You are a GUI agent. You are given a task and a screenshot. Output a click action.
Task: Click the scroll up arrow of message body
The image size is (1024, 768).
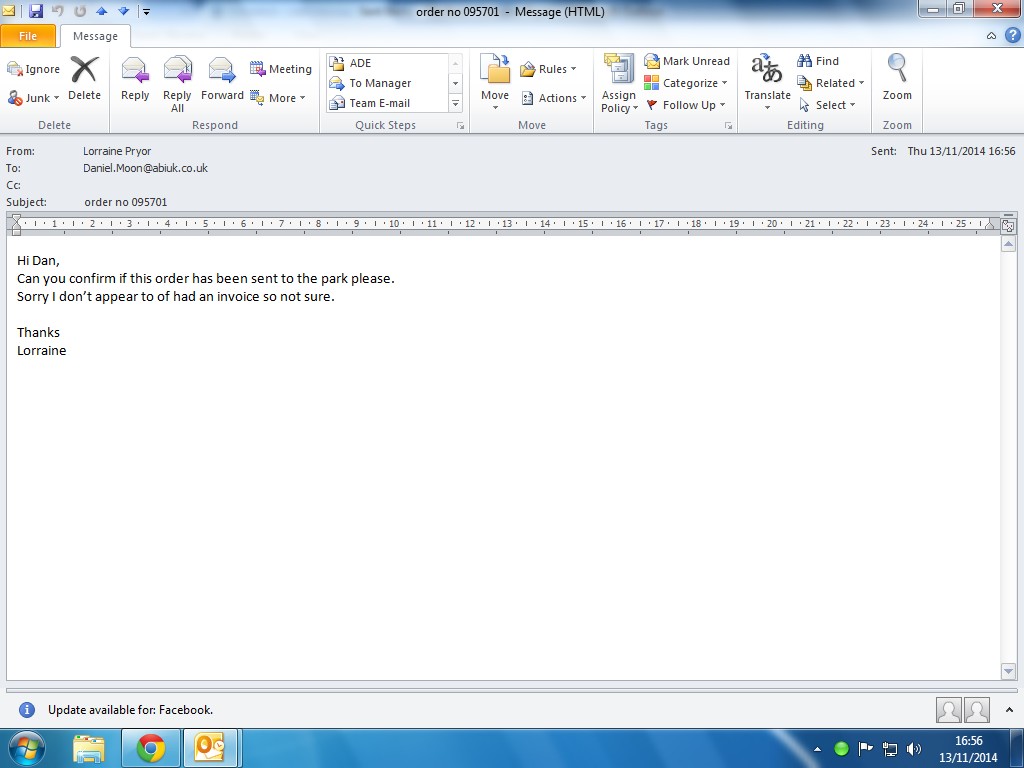[1008, 244]
